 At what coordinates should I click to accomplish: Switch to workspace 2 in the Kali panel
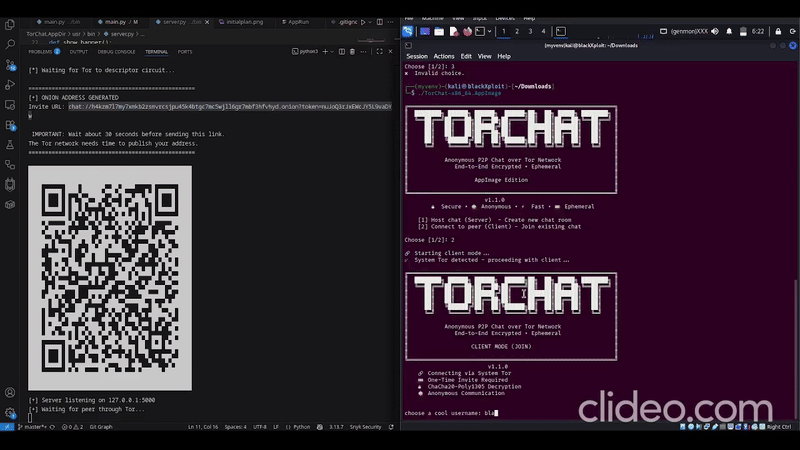click(x=517, y=32)
